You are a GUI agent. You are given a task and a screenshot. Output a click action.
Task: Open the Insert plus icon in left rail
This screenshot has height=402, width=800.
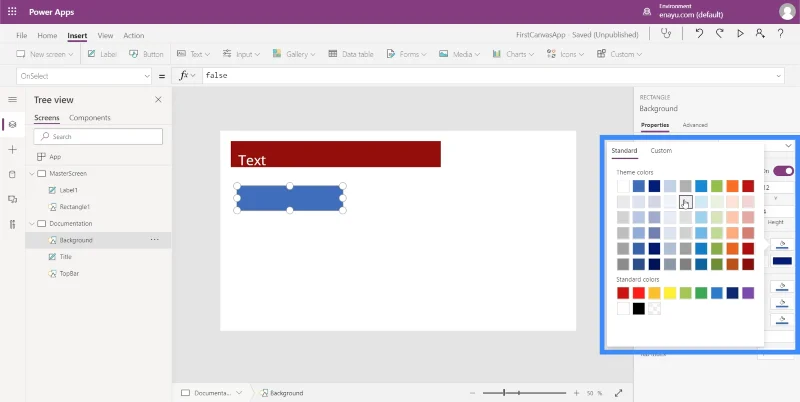pos(13,149)
